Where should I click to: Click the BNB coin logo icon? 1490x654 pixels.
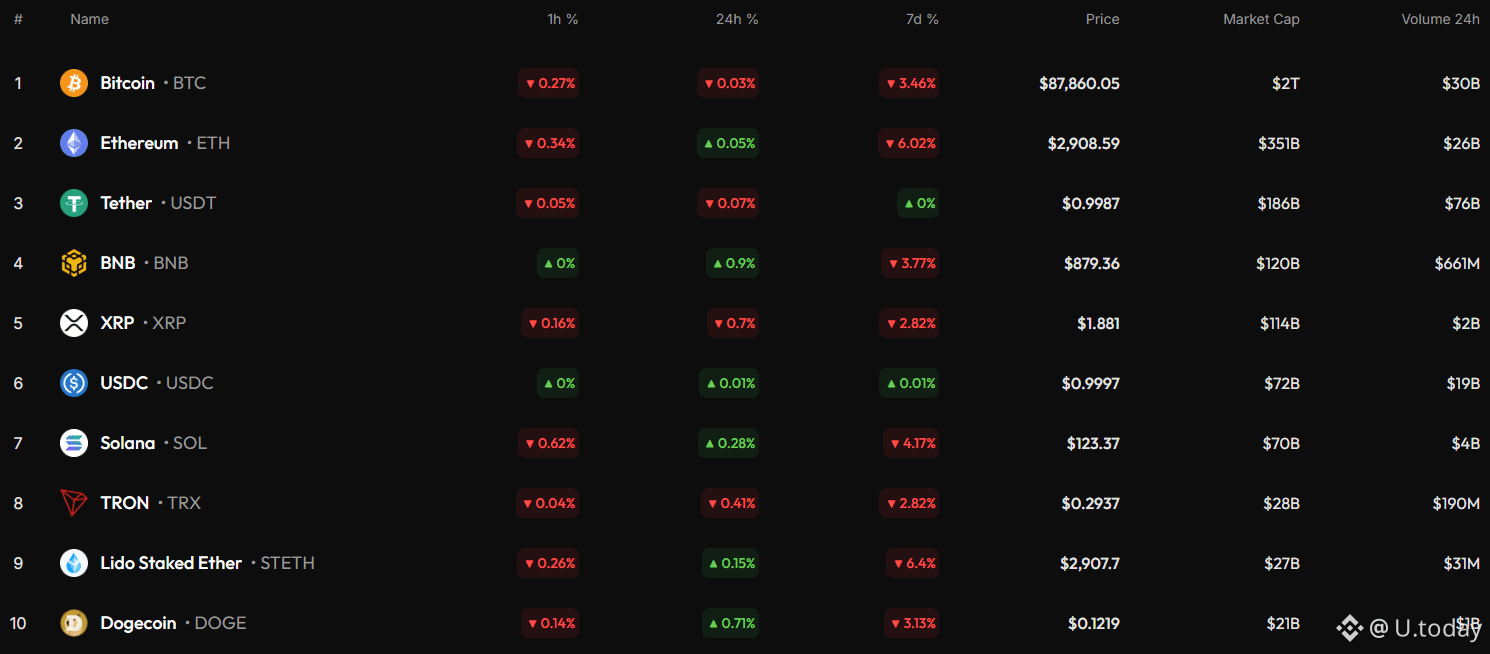(x=74, y=263)
